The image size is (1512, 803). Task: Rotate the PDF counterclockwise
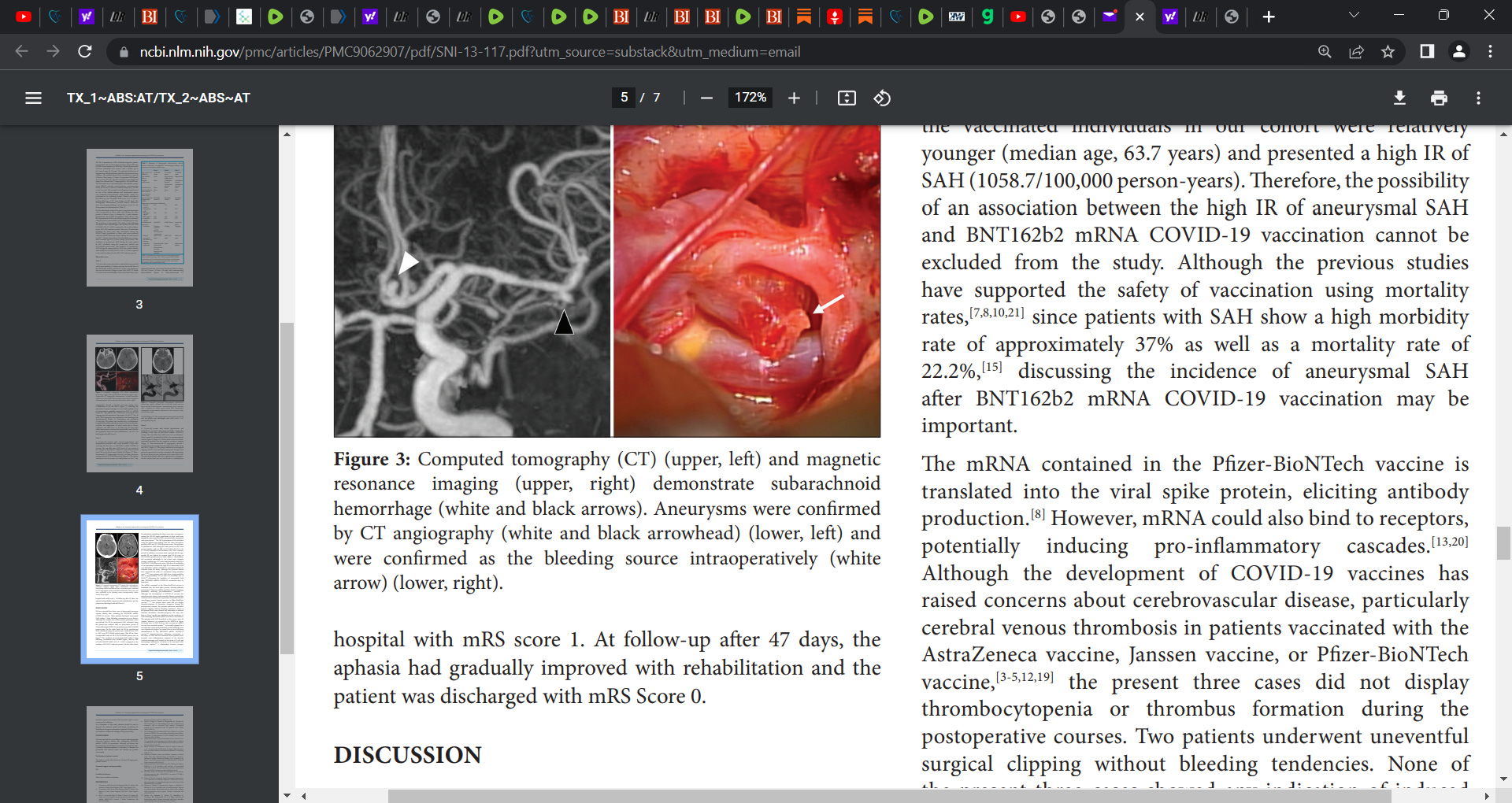[x=882, y=98]
